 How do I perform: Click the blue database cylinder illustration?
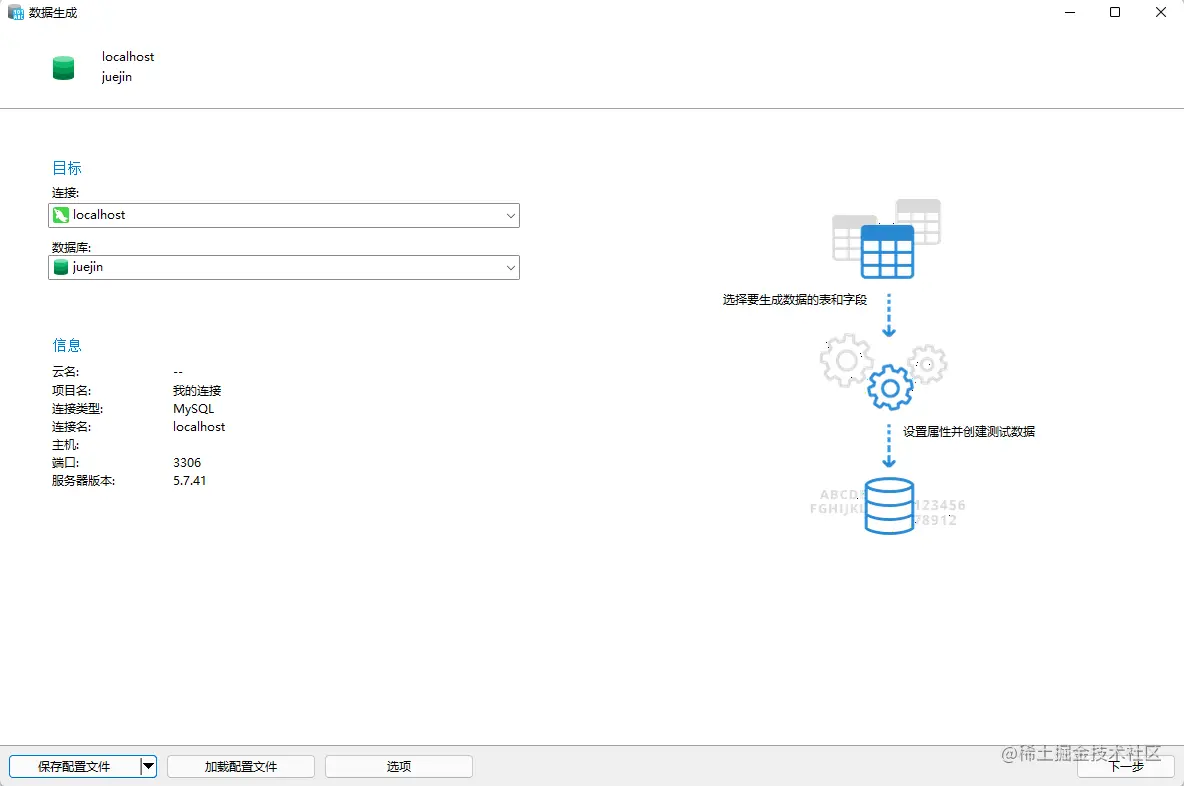point(889,506)
